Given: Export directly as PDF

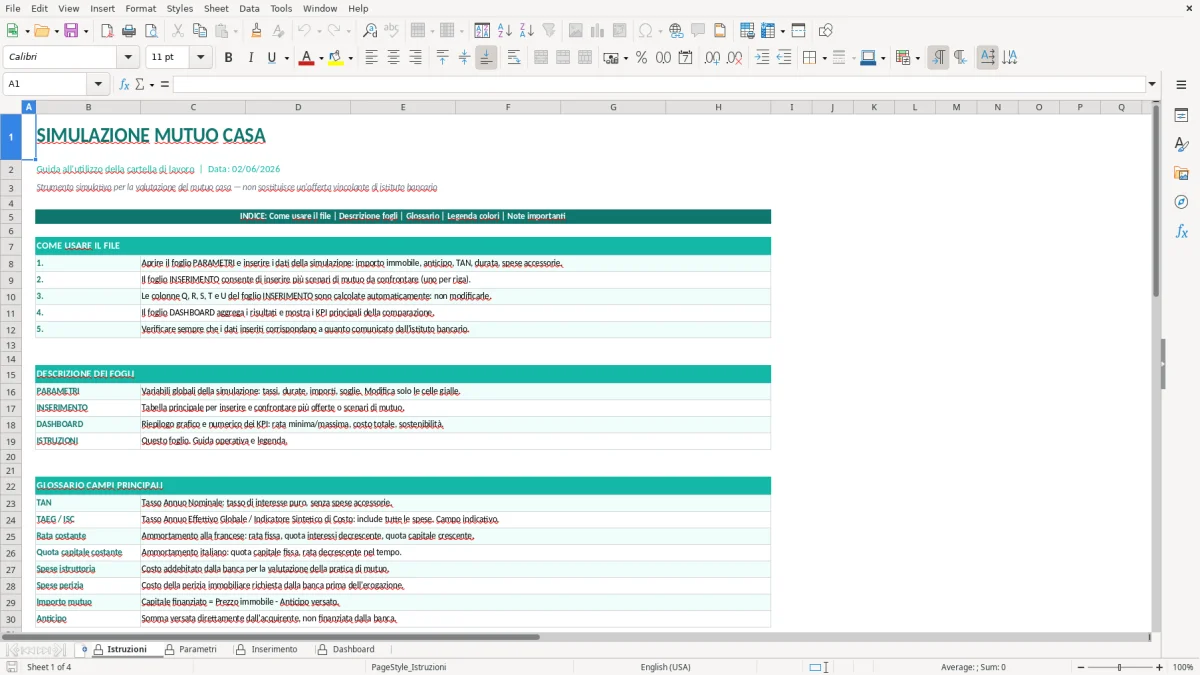Looking at the screenshot, I should coord(106,31).
